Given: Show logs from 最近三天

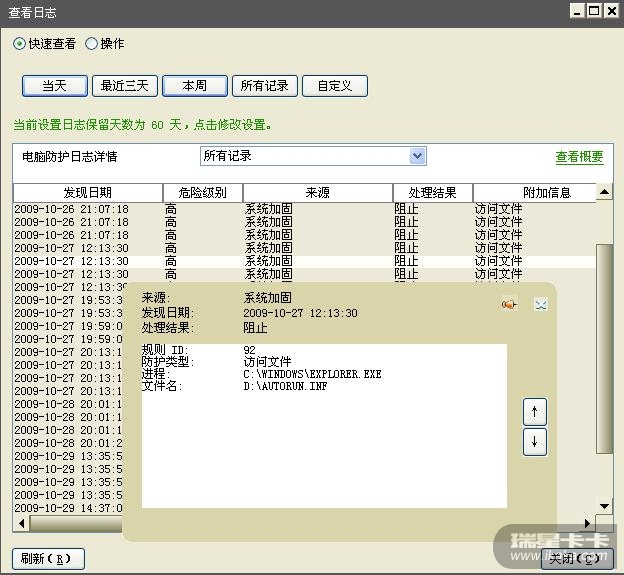Looking at the screenshot, I should coord(124,86).
